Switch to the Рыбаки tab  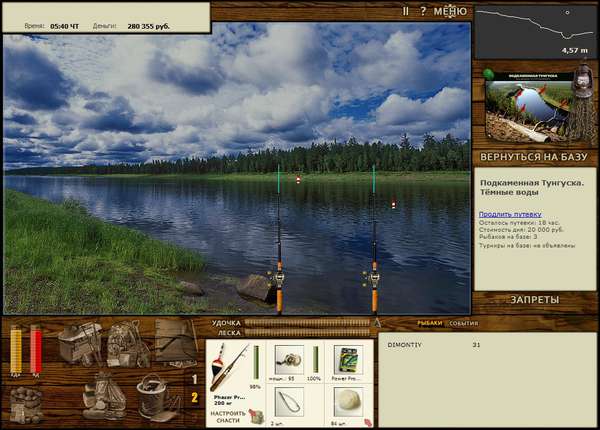[429, 323]
